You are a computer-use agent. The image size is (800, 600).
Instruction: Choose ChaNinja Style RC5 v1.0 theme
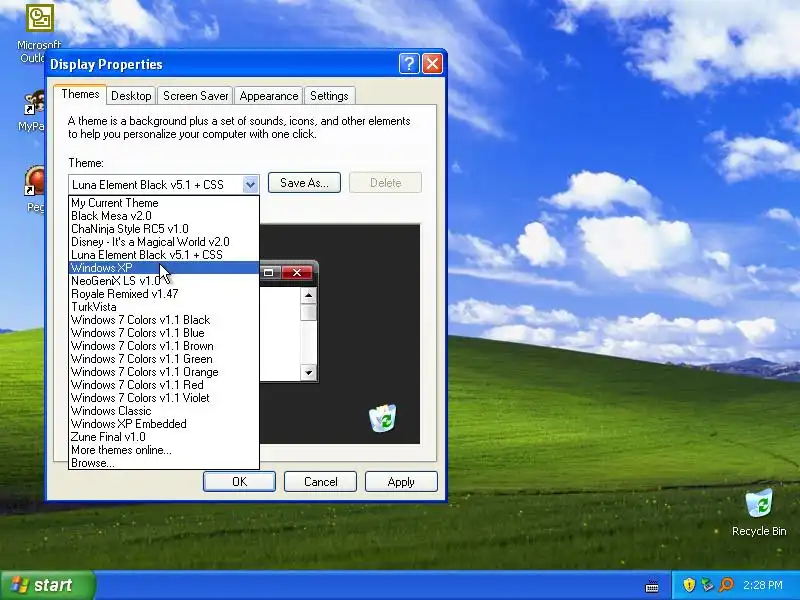(164, 229)
